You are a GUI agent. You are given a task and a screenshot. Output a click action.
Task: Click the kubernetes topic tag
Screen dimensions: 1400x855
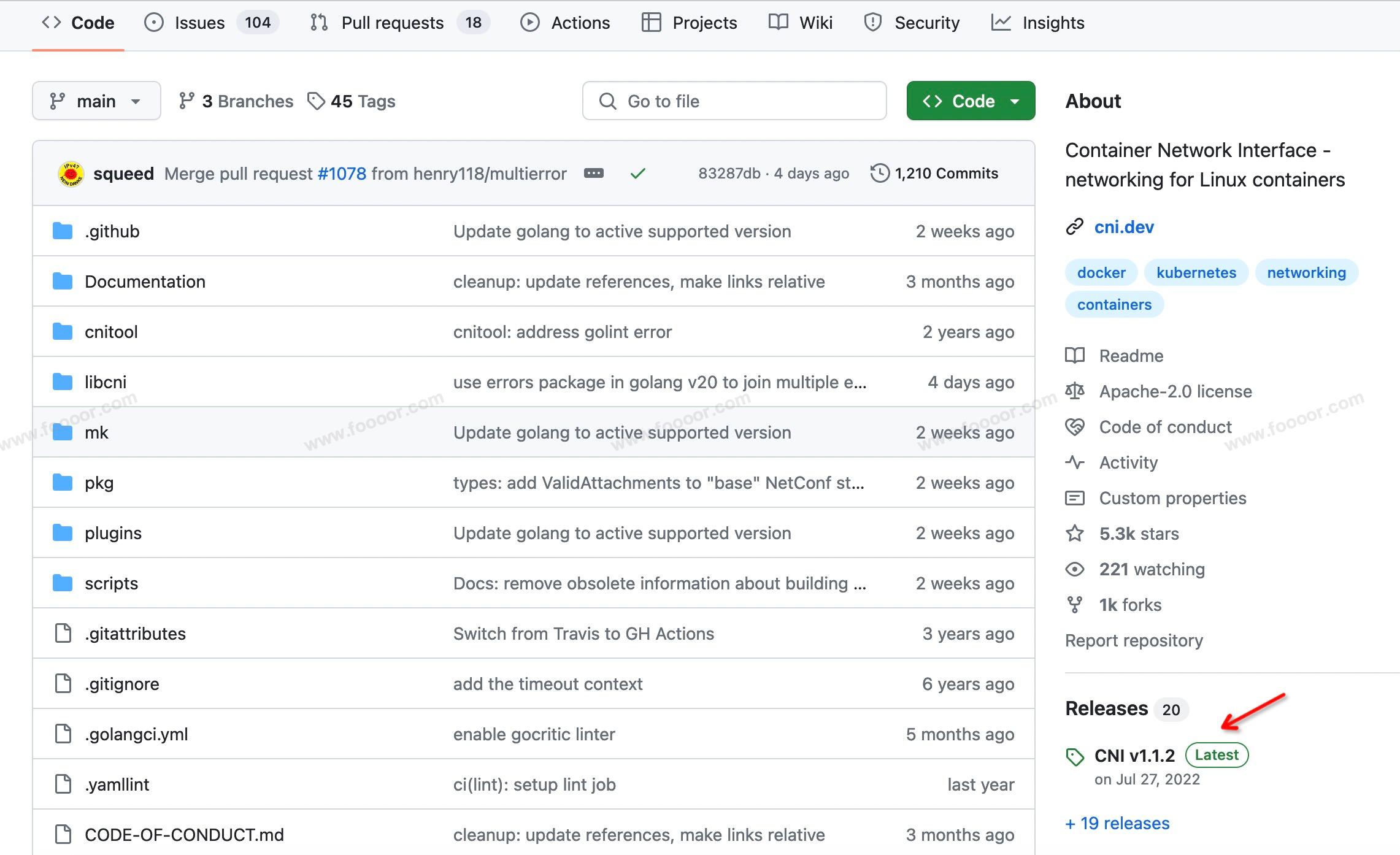1196,272
